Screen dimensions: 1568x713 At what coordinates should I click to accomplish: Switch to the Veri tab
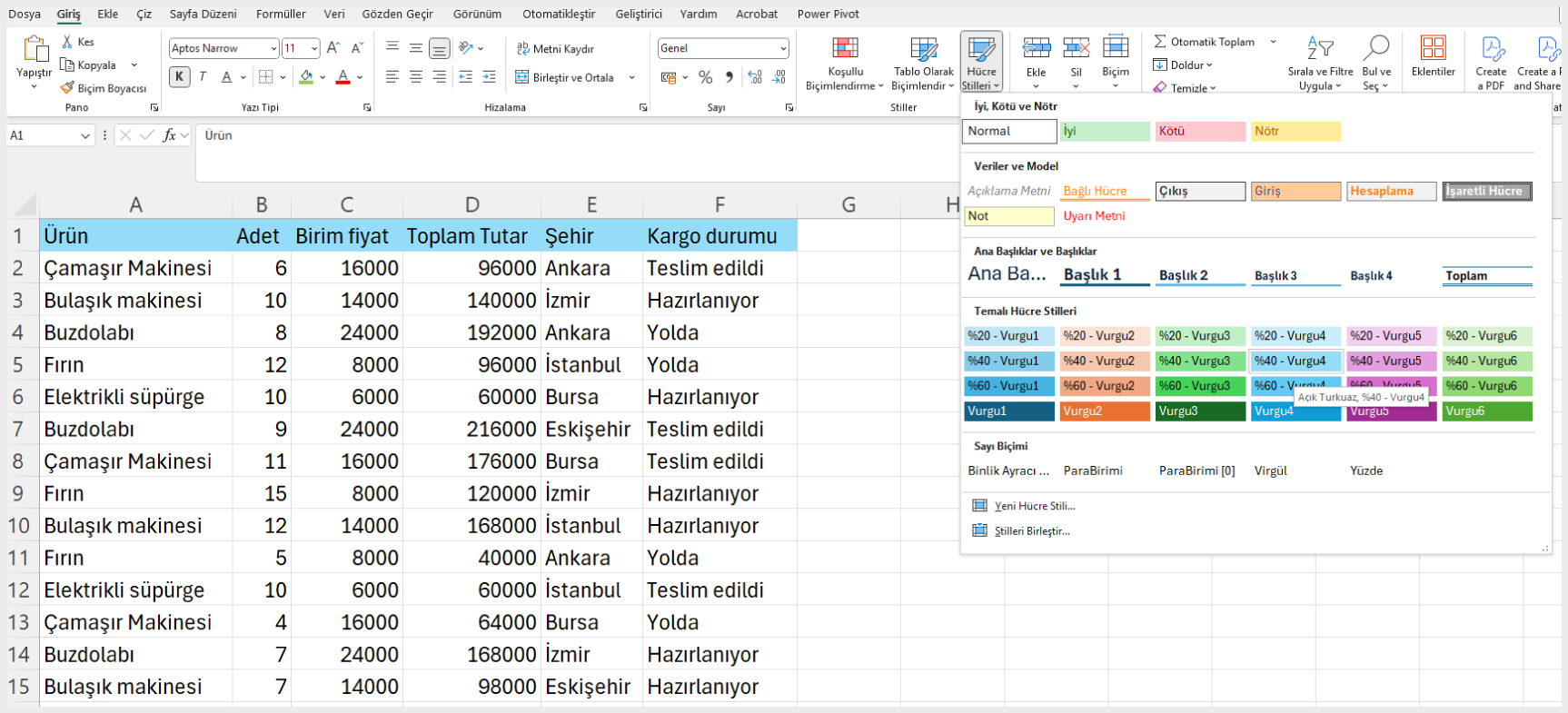334,14
